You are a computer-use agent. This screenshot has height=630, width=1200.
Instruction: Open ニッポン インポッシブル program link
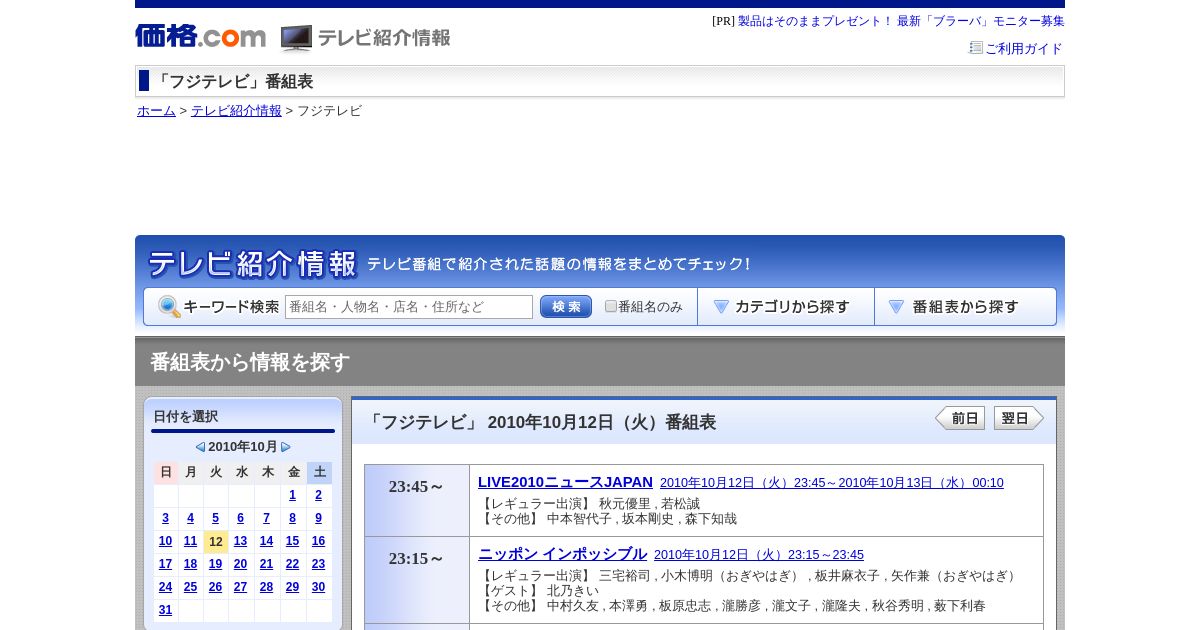(562, 554)
